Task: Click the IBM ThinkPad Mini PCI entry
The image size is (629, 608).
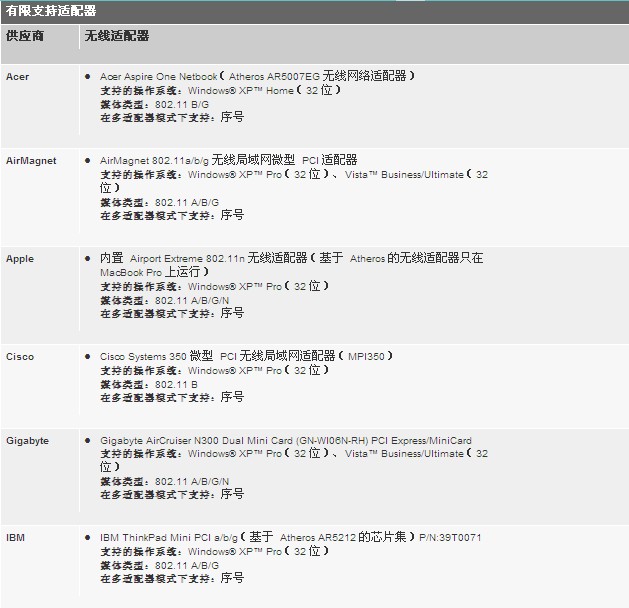Action: tap(290, 537)
